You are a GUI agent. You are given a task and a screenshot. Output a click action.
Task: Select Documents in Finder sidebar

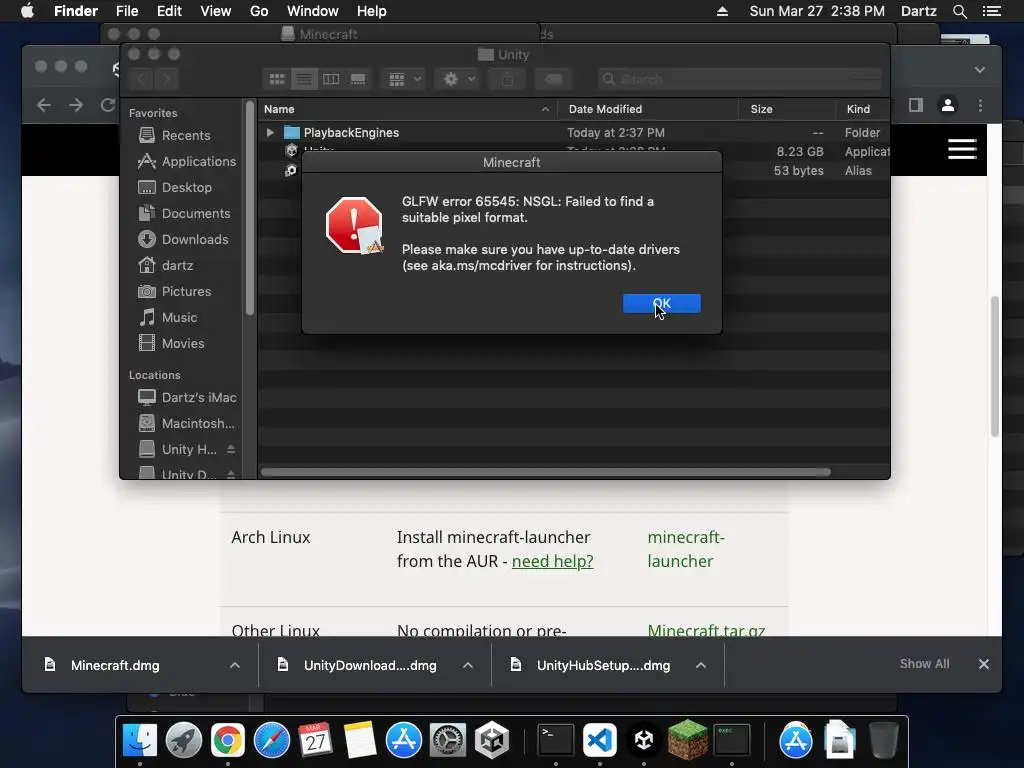click(x=184, y=214)
